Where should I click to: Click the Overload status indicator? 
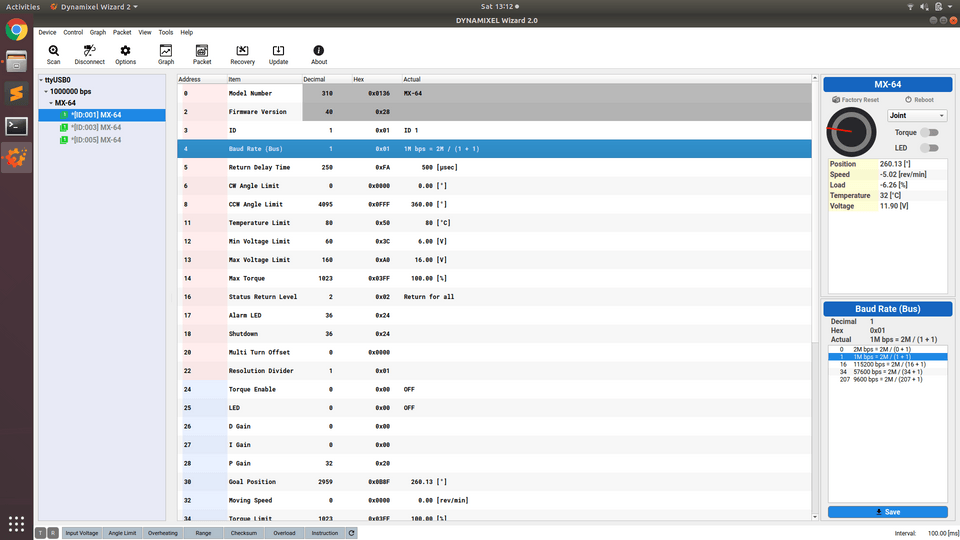click(284, 533)
